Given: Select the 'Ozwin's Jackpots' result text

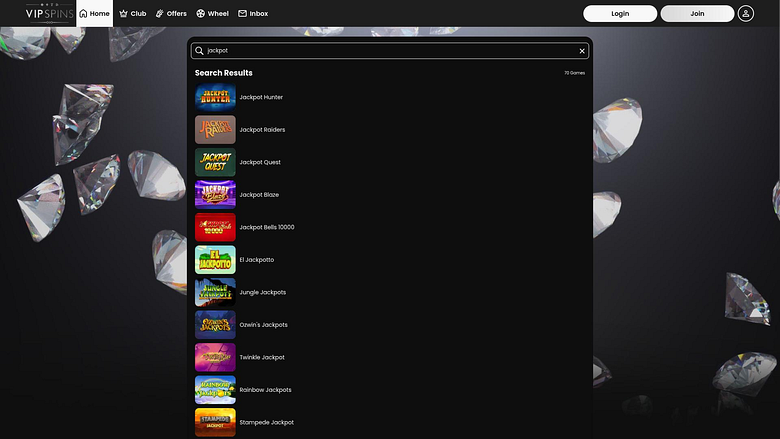Looking at the screenshot, I should [264, 325].
